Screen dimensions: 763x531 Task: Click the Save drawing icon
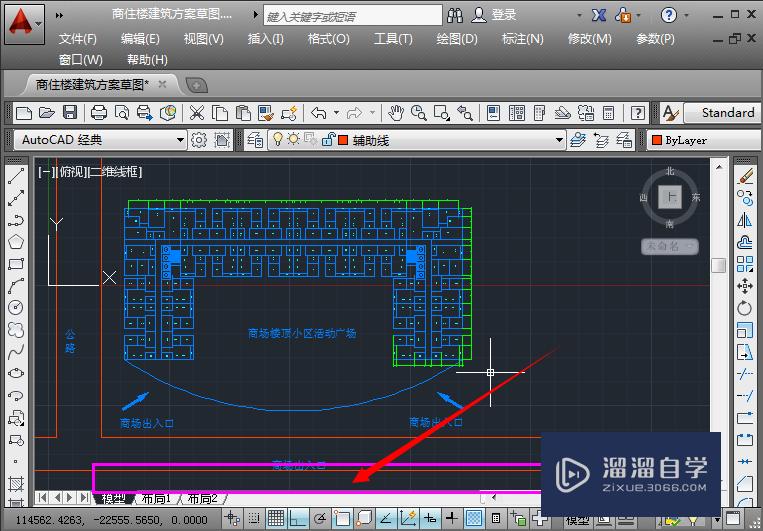point(70,113)
